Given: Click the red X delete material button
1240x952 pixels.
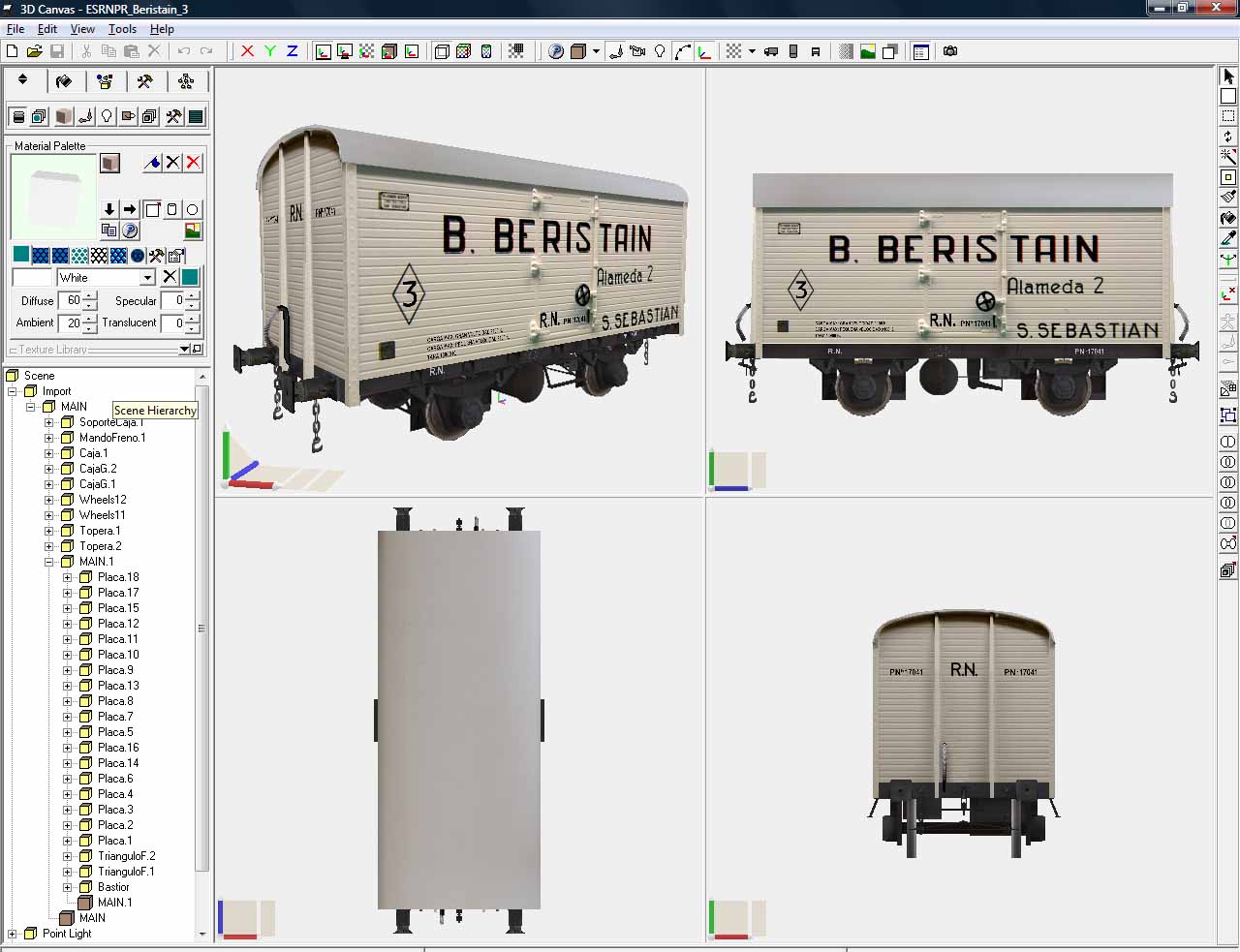Looking at the screenshot, I should [x=194, y=163].
